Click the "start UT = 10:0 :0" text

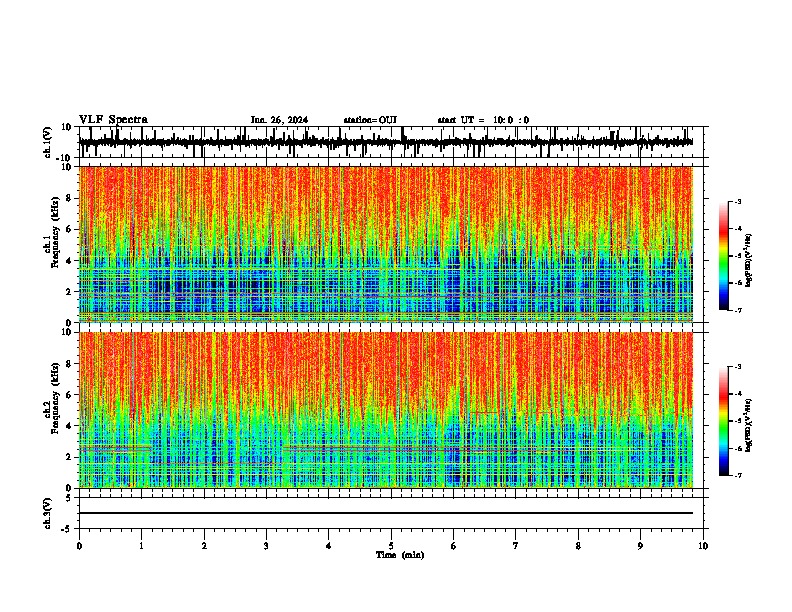(483, 120)
